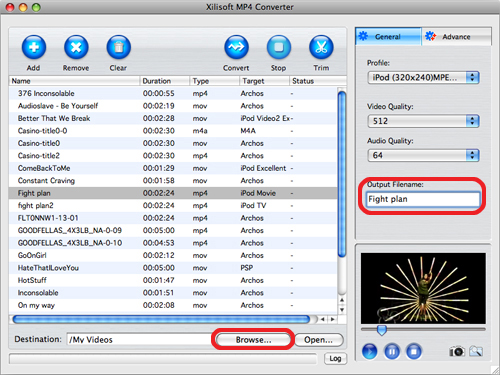The height and width of the screenshot is (375, 500).
Task: Play the preview video
Action: tap(369, 351)
